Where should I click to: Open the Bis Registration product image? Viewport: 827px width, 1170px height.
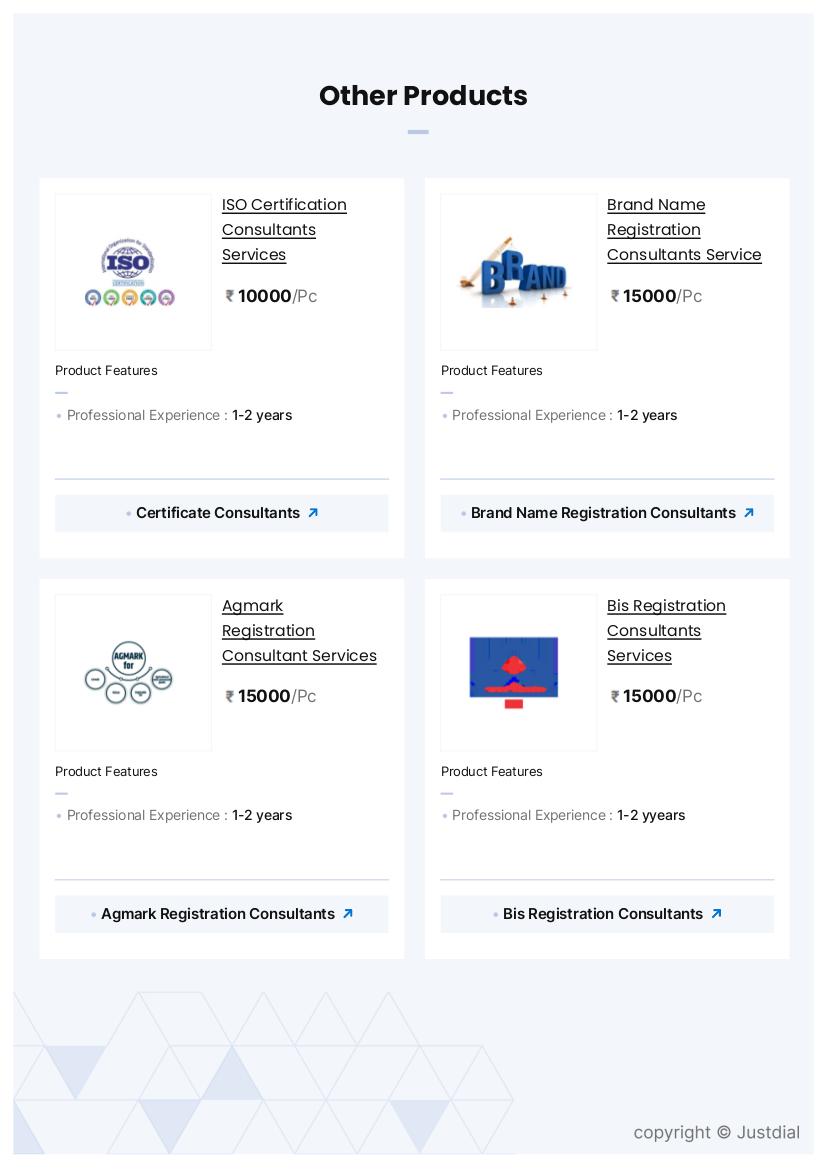(x=518, y=673)
